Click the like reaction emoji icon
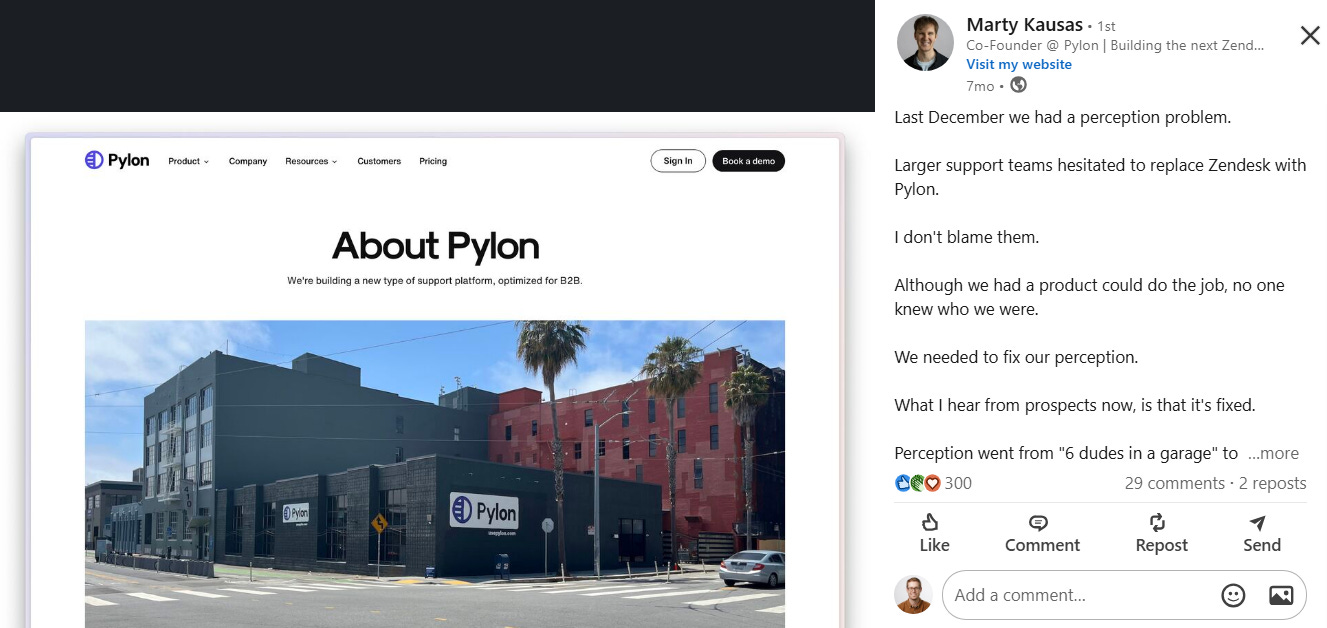This screenshot has height=628, width=1327. click(x=903, y=483)
